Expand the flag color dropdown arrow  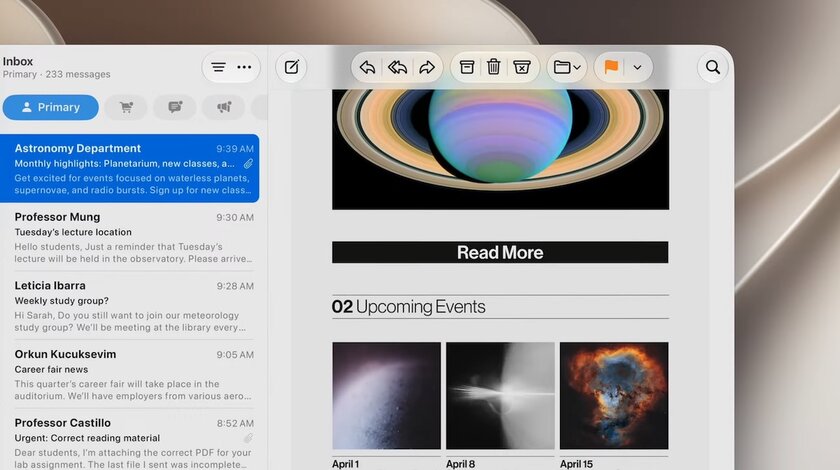pos(637,68)
